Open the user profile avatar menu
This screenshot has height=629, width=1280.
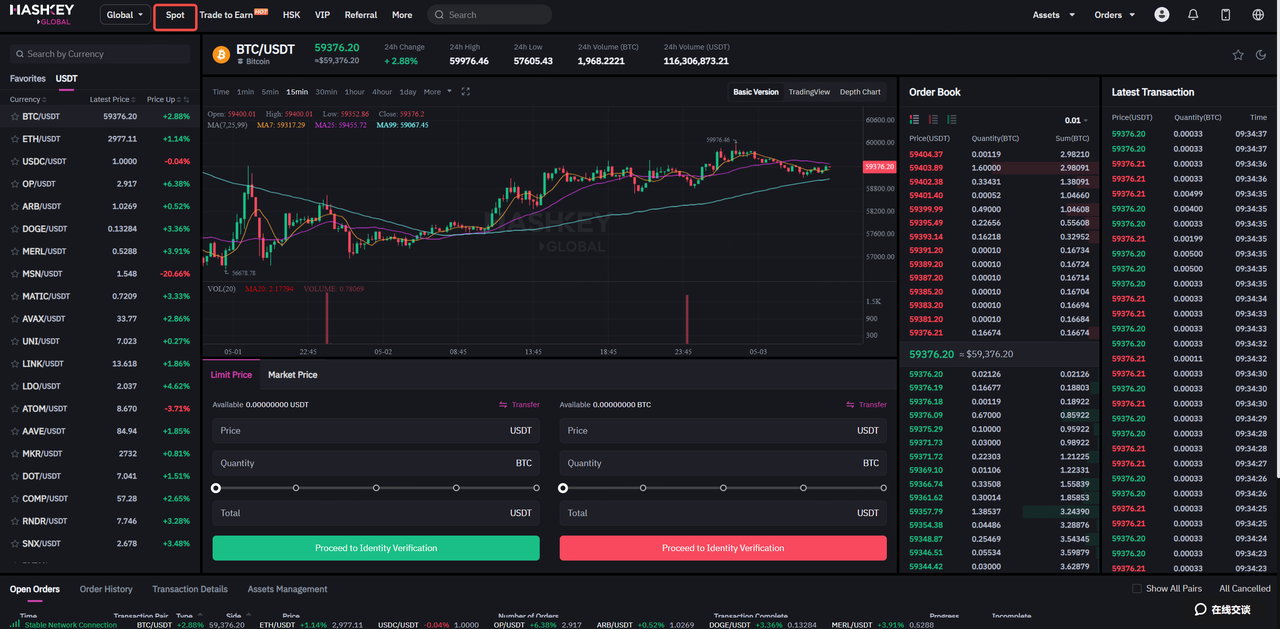(x=1161, y=15)
